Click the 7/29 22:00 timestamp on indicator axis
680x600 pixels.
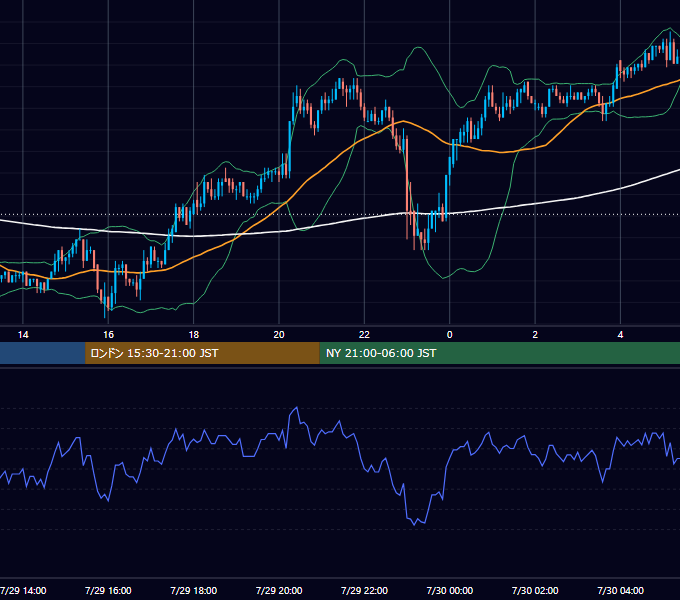tap(364, 590)
